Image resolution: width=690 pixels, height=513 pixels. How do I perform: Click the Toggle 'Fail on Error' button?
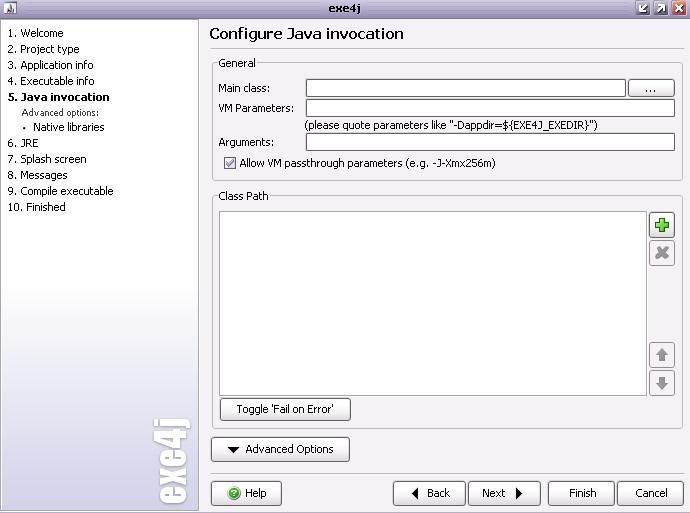click(x=285, y=409)
